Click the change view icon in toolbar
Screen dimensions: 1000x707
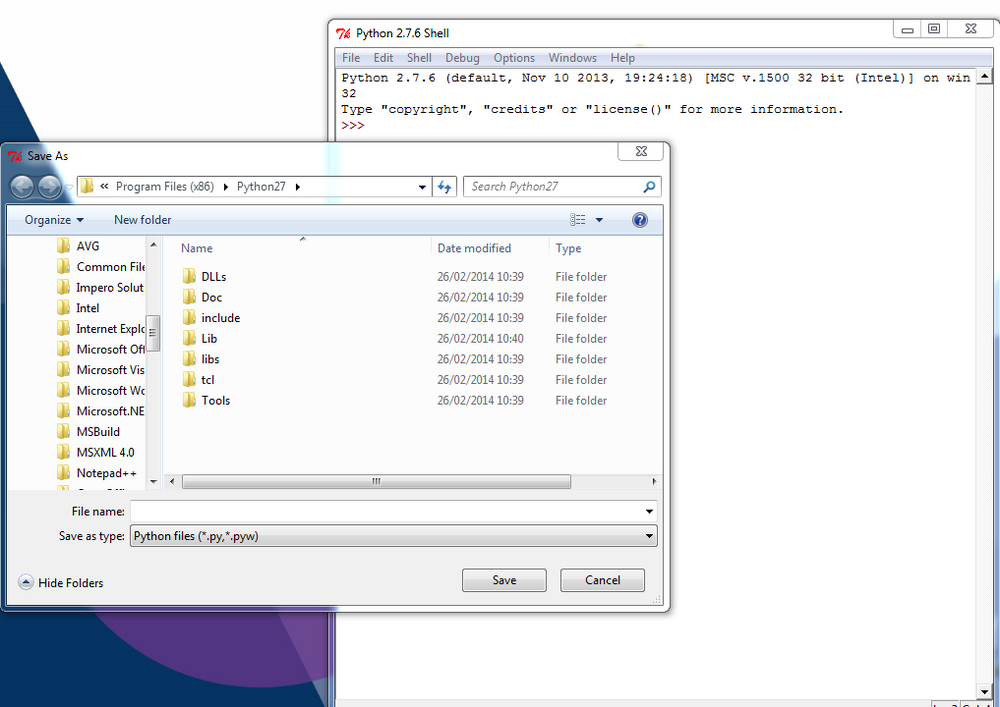578,220
